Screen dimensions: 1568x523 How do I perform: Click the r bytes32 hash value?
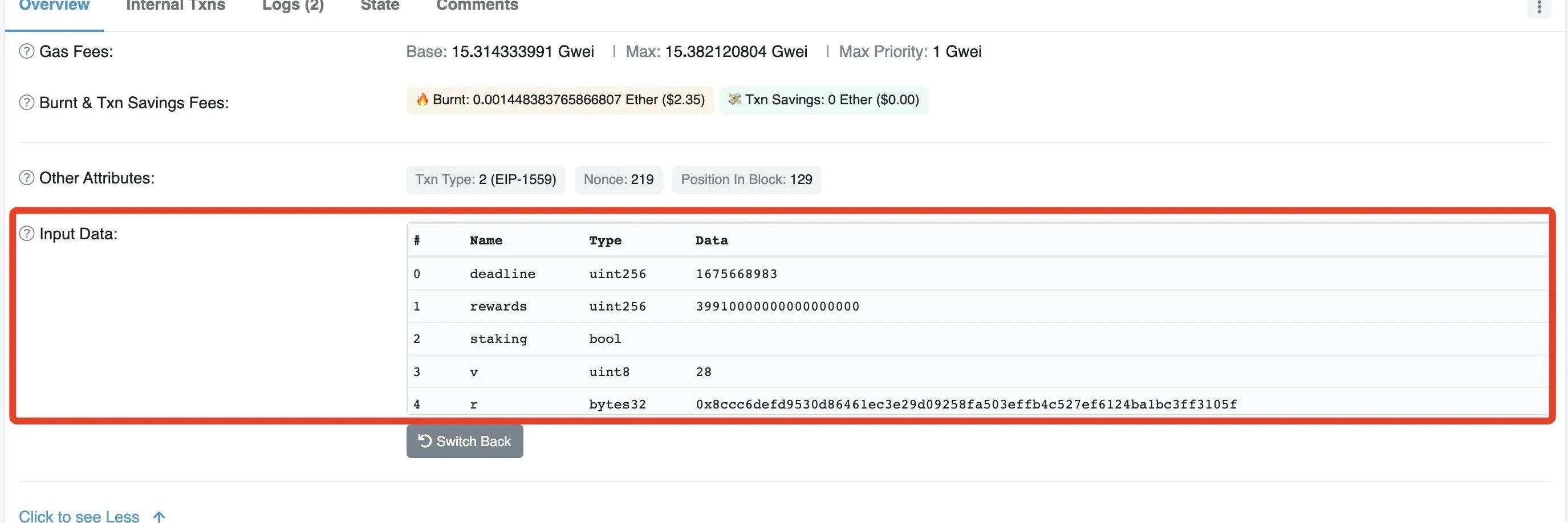click(x=966, y=404)
